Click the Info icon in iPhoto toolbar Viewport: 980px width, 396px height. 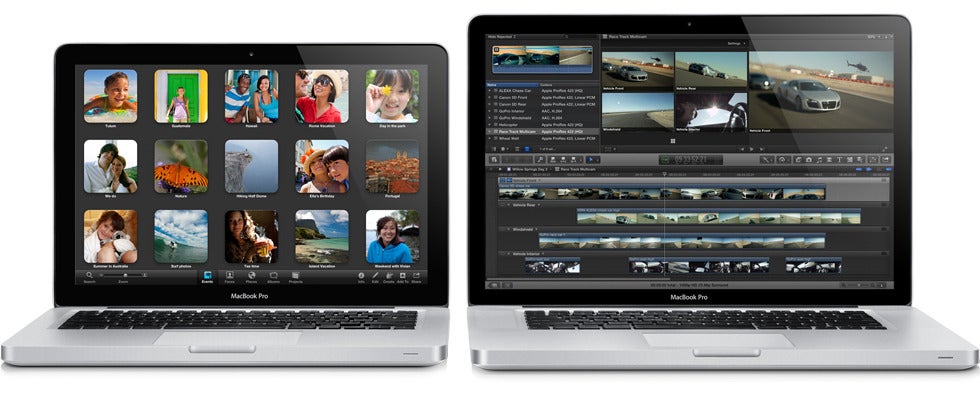[361, 275]
